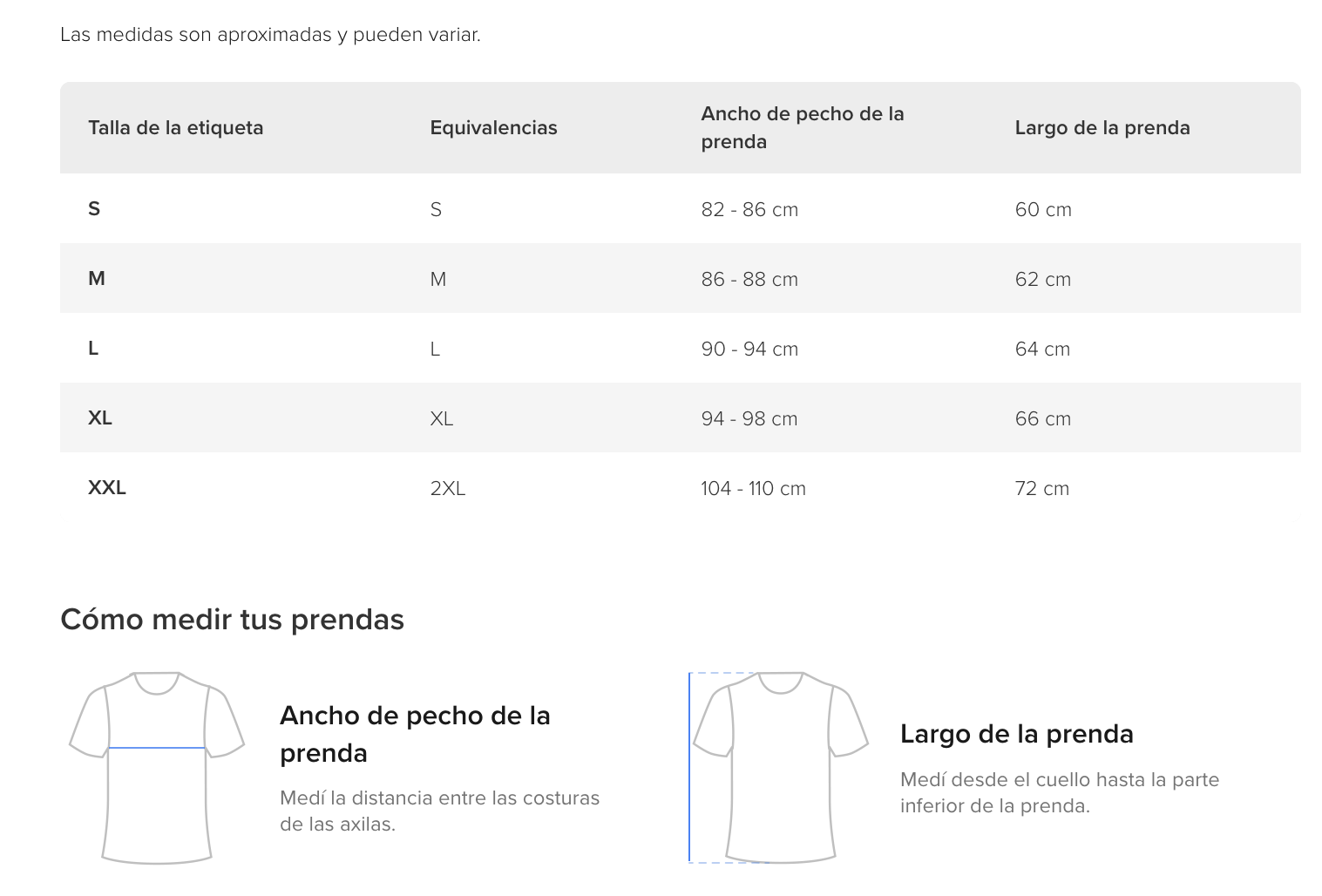This screenshot has width=1322, height=896.
Task: Click equivalence value L in Equivalencias column
Action: (x=435, y=350)
